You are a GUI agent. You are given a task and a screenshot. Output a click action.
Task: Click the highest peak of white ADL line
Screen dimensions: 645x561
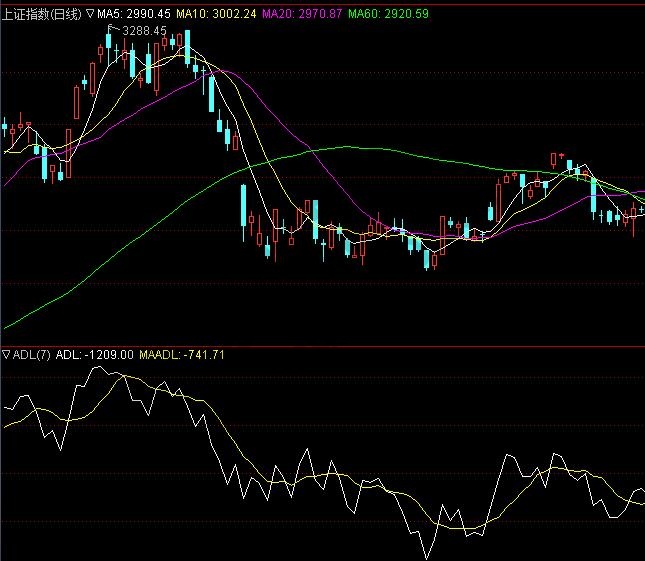click(97, 367)
